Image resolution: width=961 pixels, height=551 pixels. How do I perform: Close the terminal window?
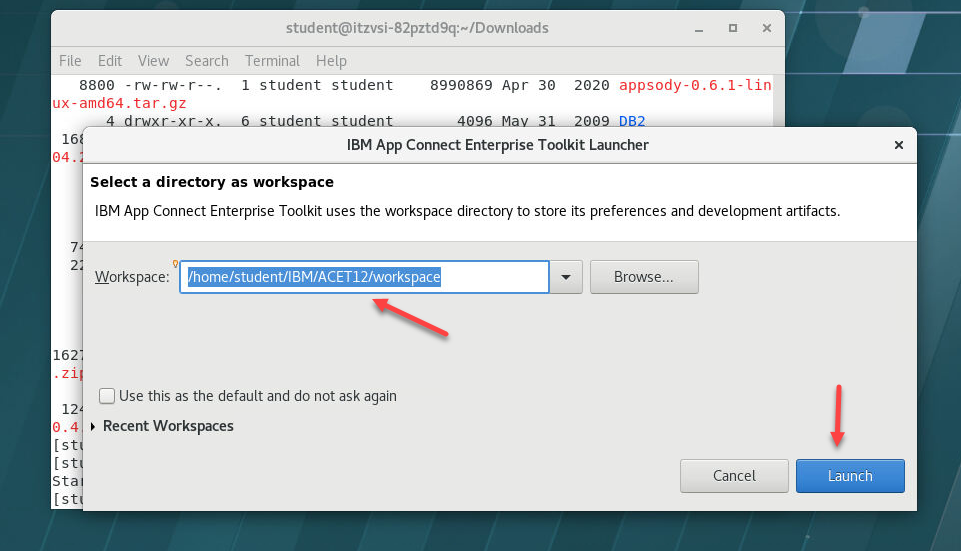(765, 29)
